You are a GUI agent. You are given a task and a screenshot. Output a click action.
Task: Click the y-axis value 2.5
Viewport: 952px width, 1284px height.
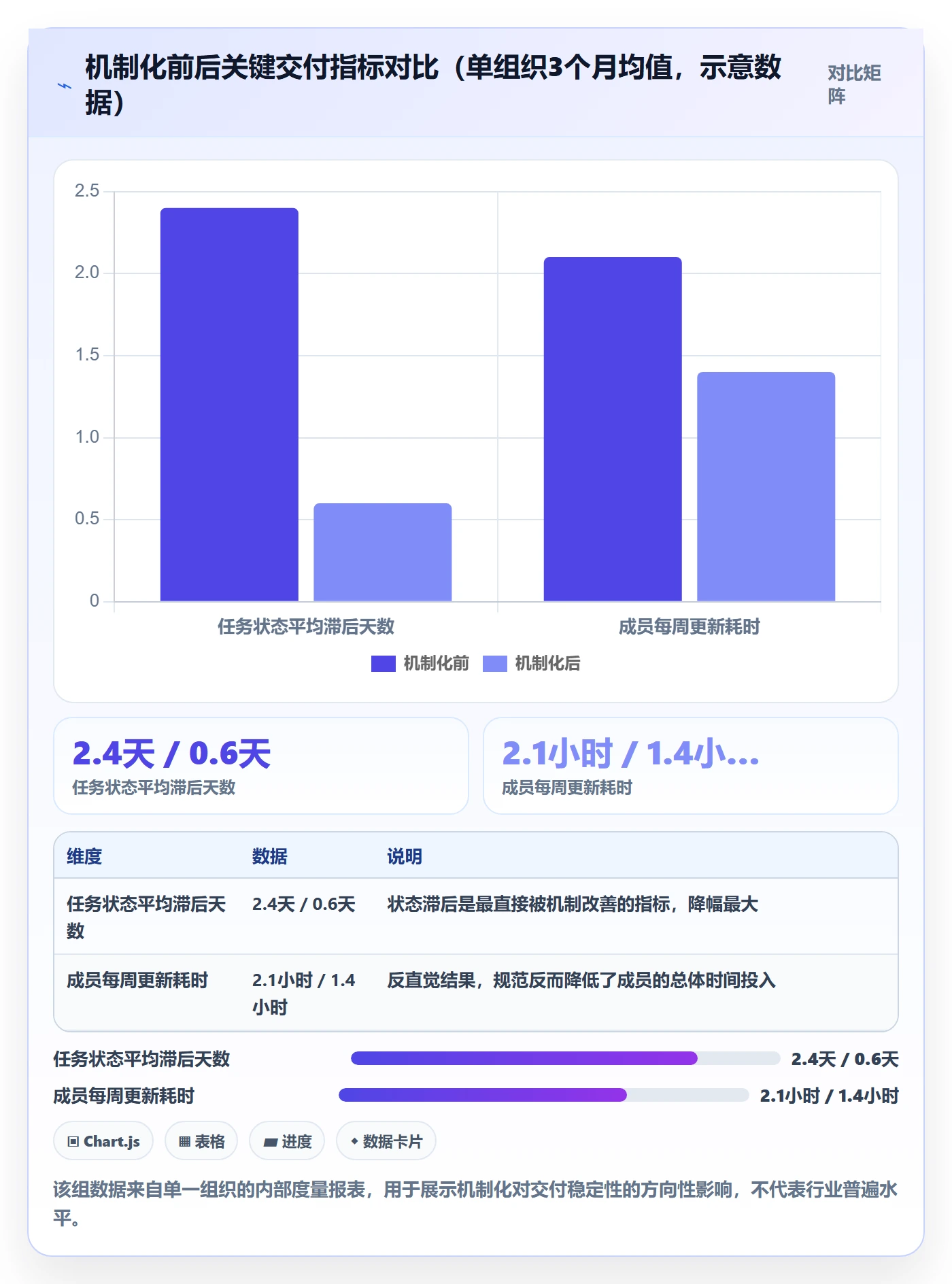(x=87, y=191)
